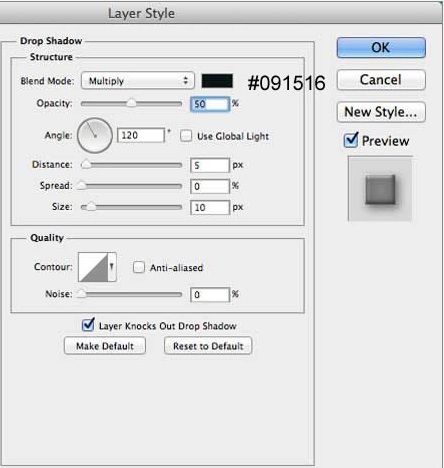This screenshot has height=468, width=444.
Task: Toggle Layer Knocks Out Drop Shadow checkbox
Action: pos(88,325)
